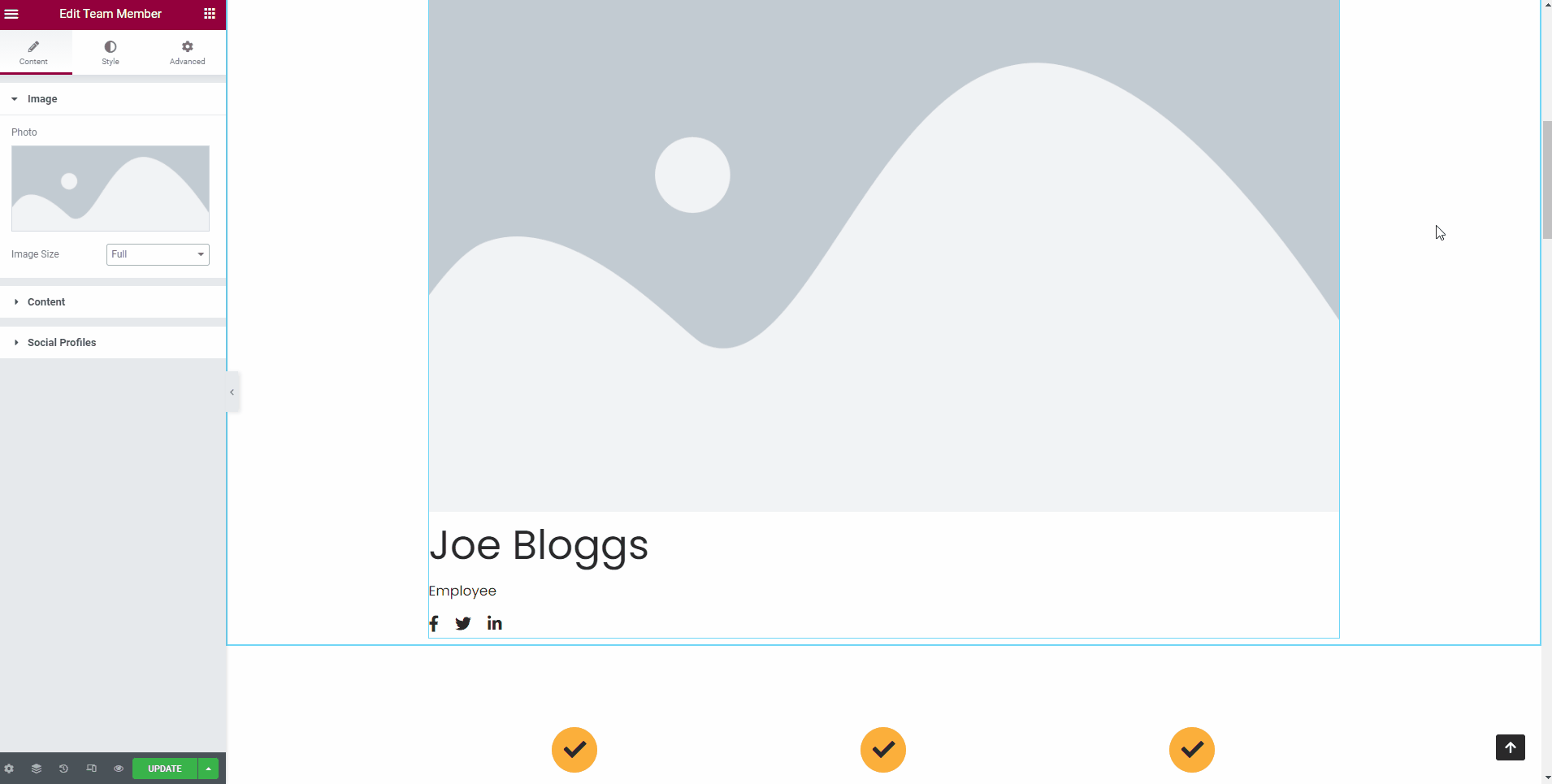1552x784 pixels.
Task: Switch to the Advanced tab
Action: pyautogui.click(x=187, y=53)
